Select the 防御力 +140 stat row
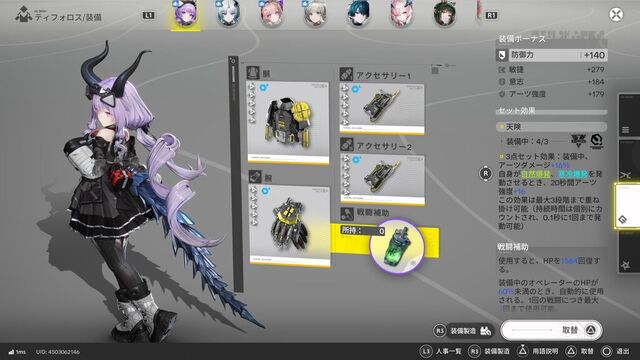The image size is (640, 360). pos(552,55)
